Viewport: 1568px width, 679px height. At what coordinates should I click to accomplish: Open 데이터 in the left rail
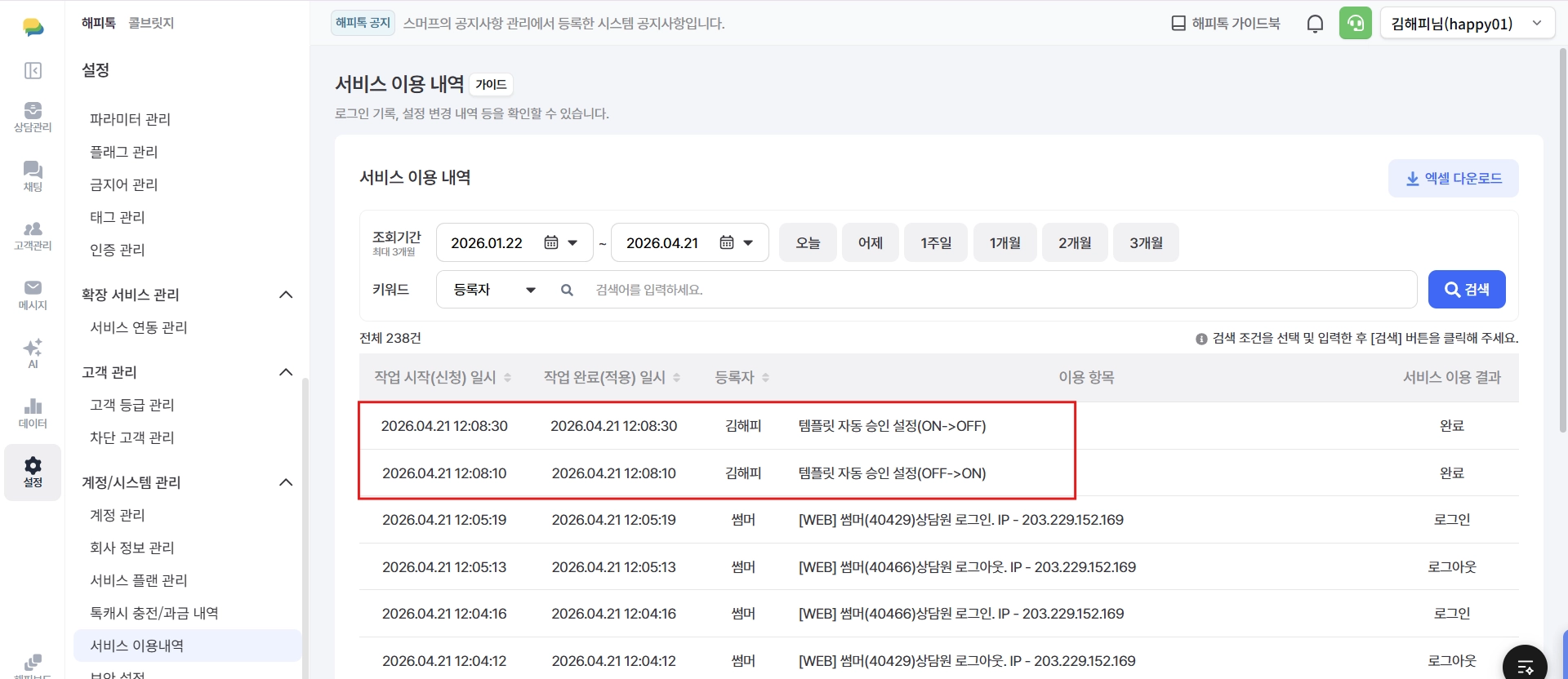33,413
